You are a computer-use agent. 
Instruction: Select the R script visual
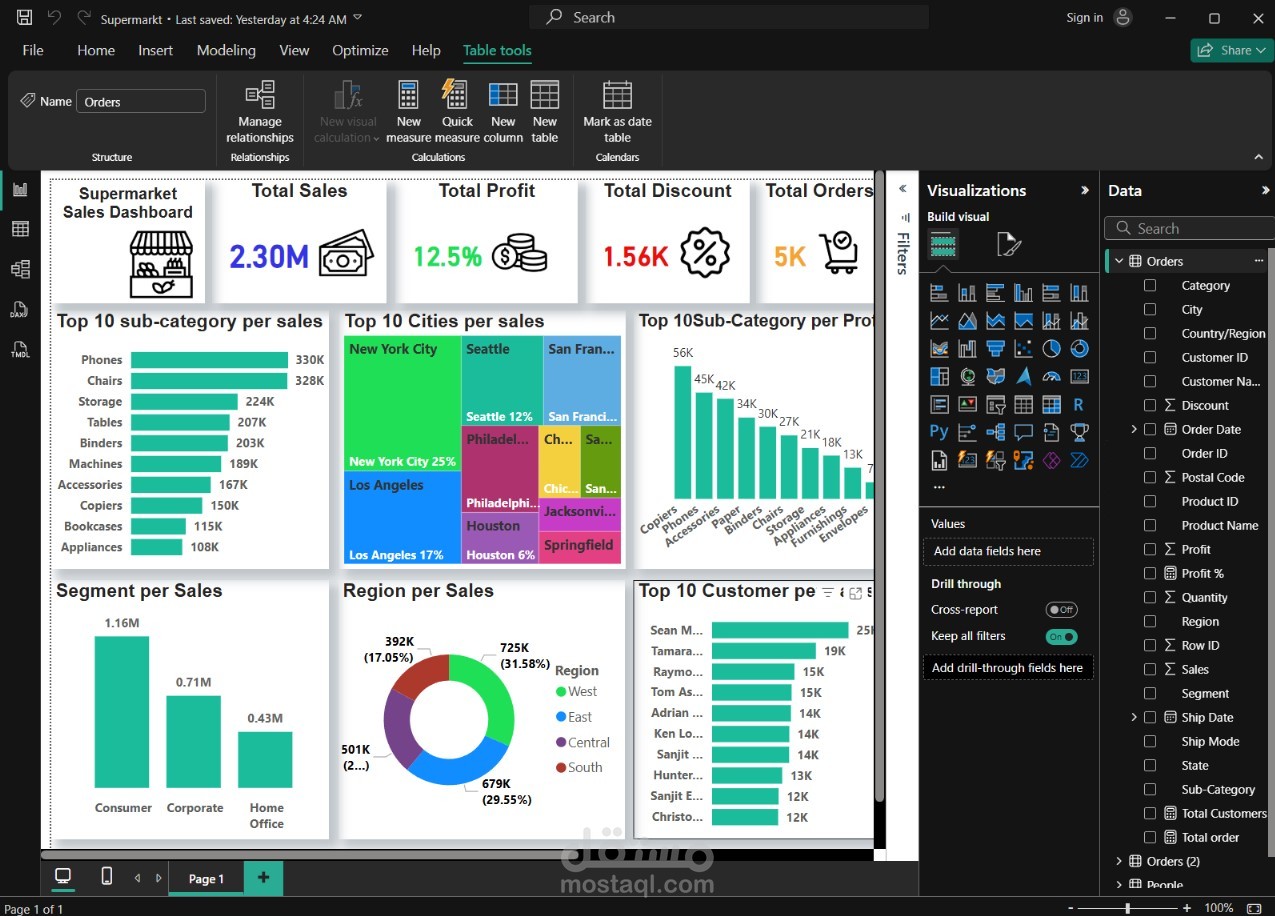[x=1079, y=405]
